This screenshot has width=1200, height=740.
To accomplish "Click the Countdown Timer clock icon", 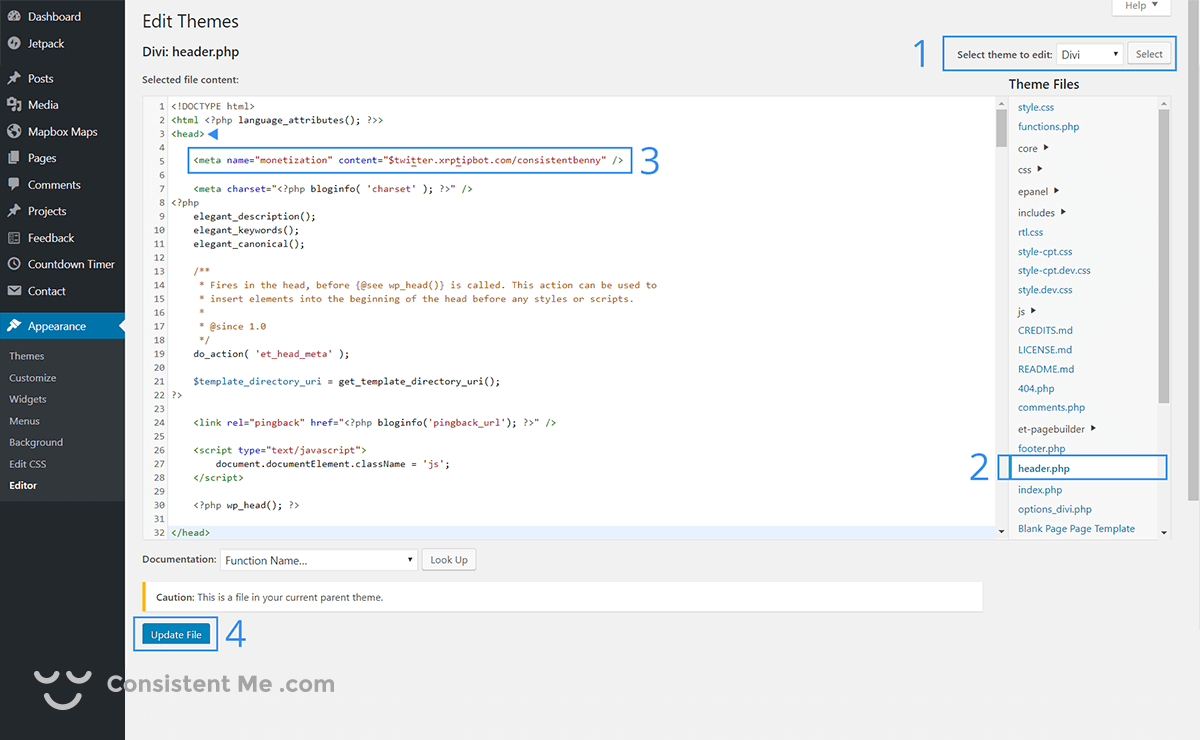I will tap(14, 264).
